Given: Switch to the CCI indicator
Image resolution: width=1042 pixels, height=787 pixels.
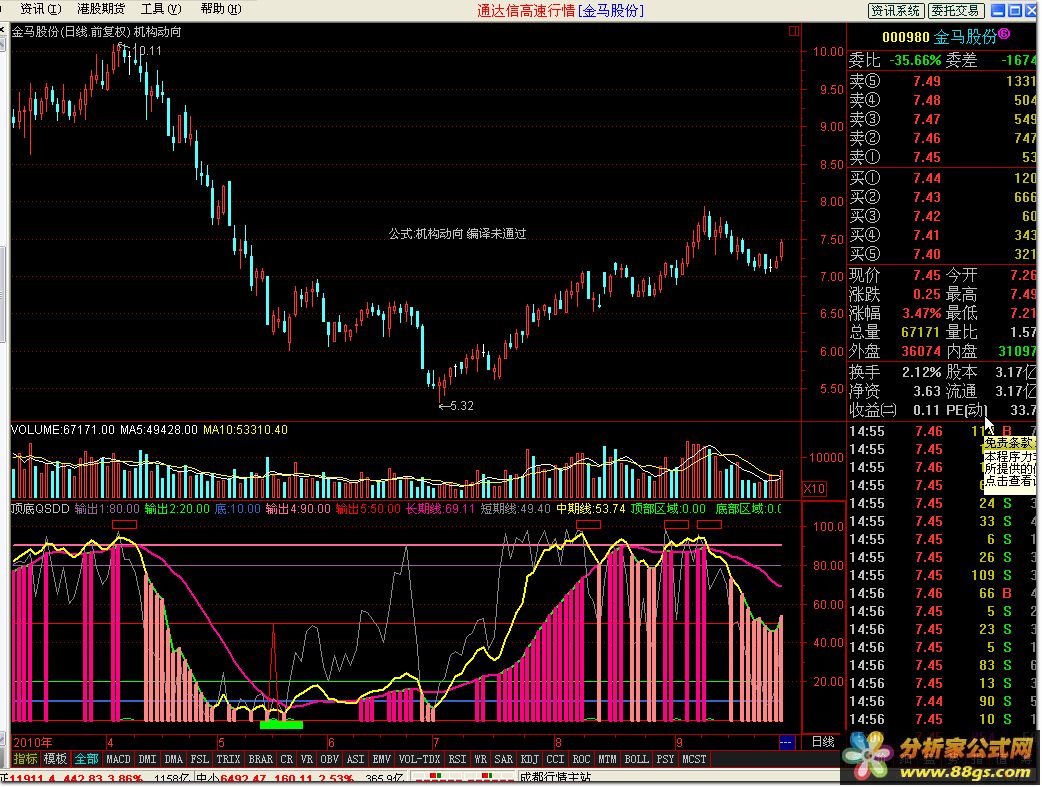Looking at the screenshot, I should tap(555, 758).
